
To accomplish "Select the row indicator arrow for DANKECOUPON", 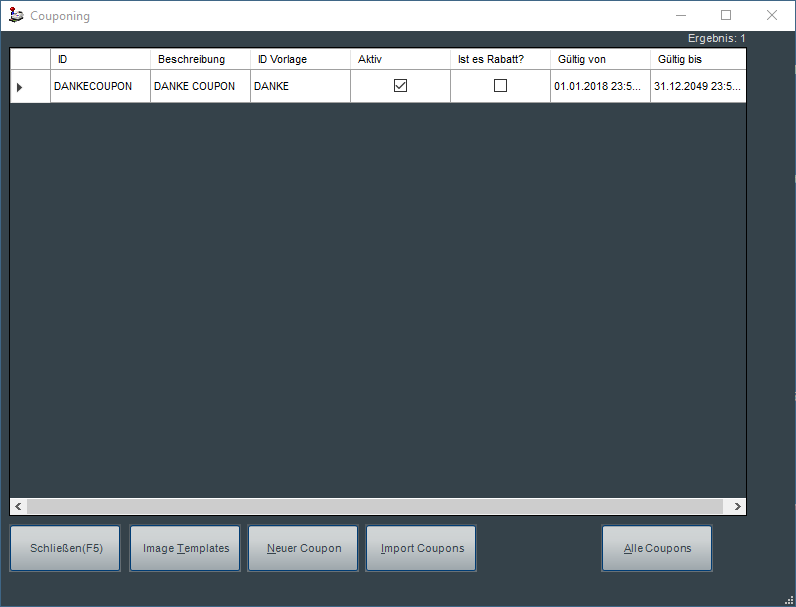I will tap(20, 87).
